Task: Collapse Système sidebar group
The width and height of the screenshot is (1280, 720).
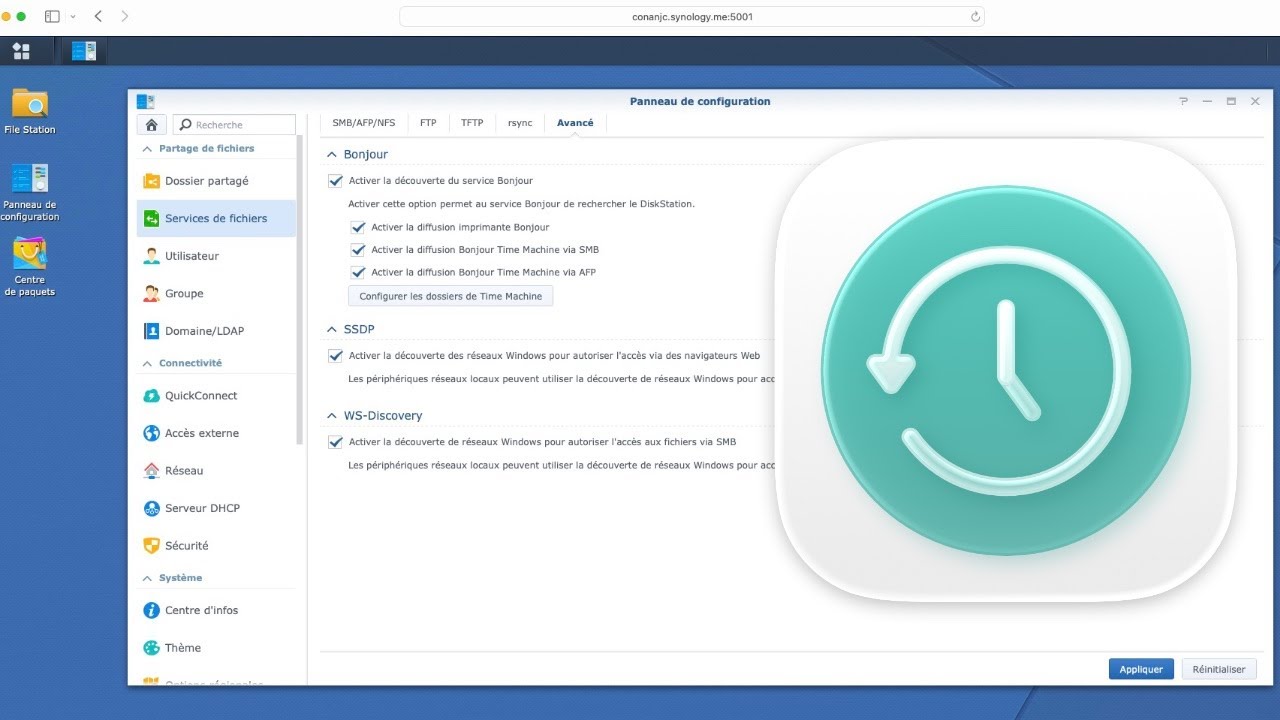Action: [148, 578]
